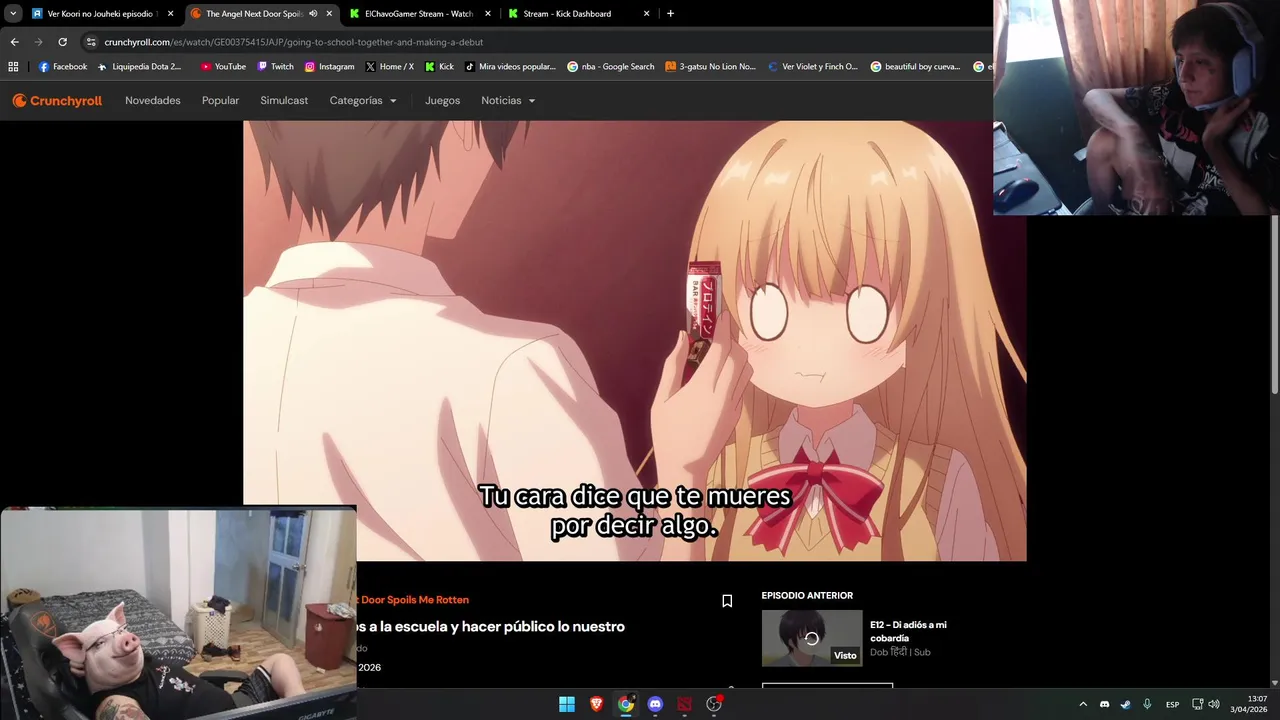Close the 'Ver Koori no Jouheki' tab
Image resolution: width=1280 pixels, height=720 pixels.
point(170,14)
